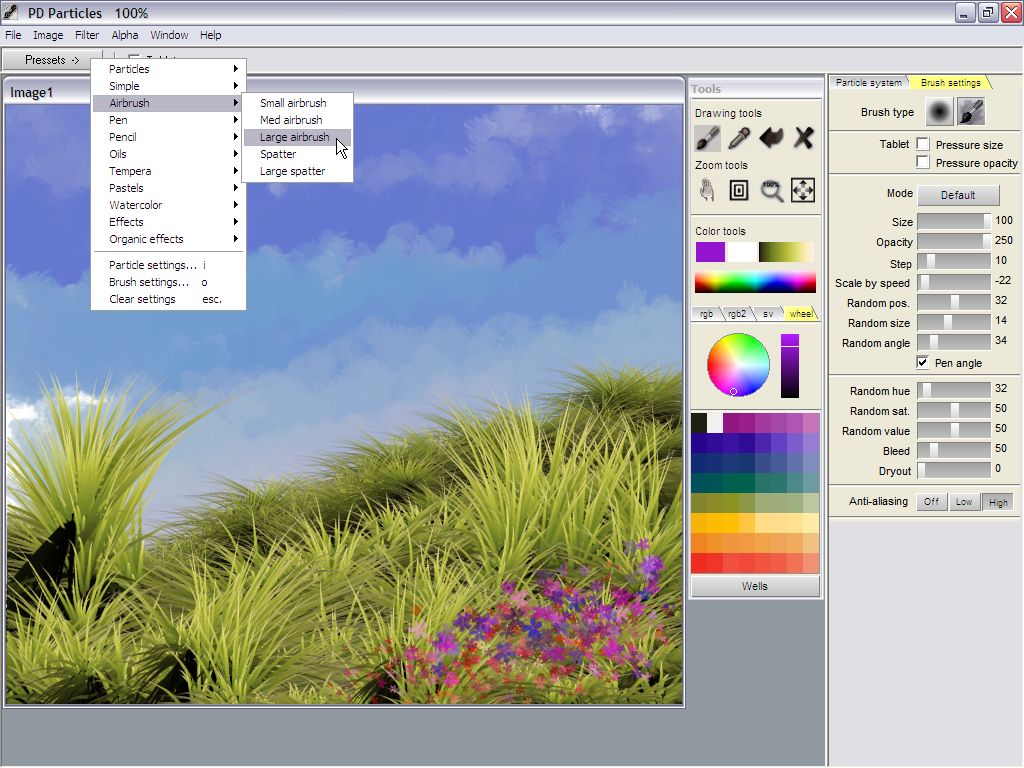
Task: Pick the eyedropper color sampler tool
Action: (x=739, y=137)
